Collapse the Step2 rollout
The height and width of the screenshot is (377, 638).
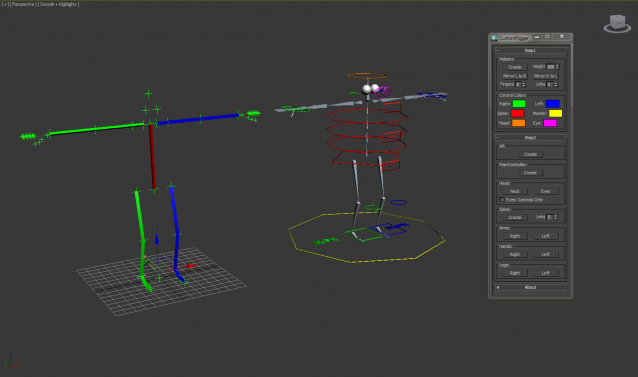pyautogui.click(x=530, y=137)
